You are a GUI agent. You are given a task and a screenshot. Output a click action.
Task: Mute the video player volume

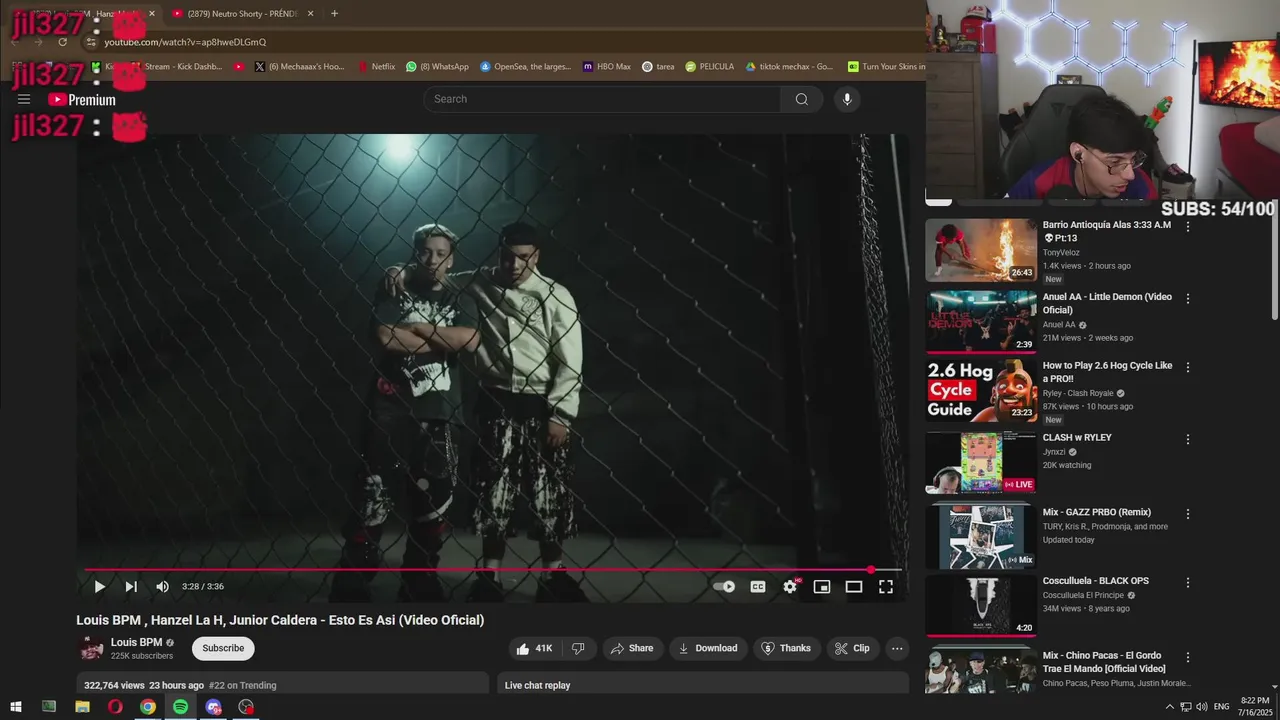(x=162, y=587)
